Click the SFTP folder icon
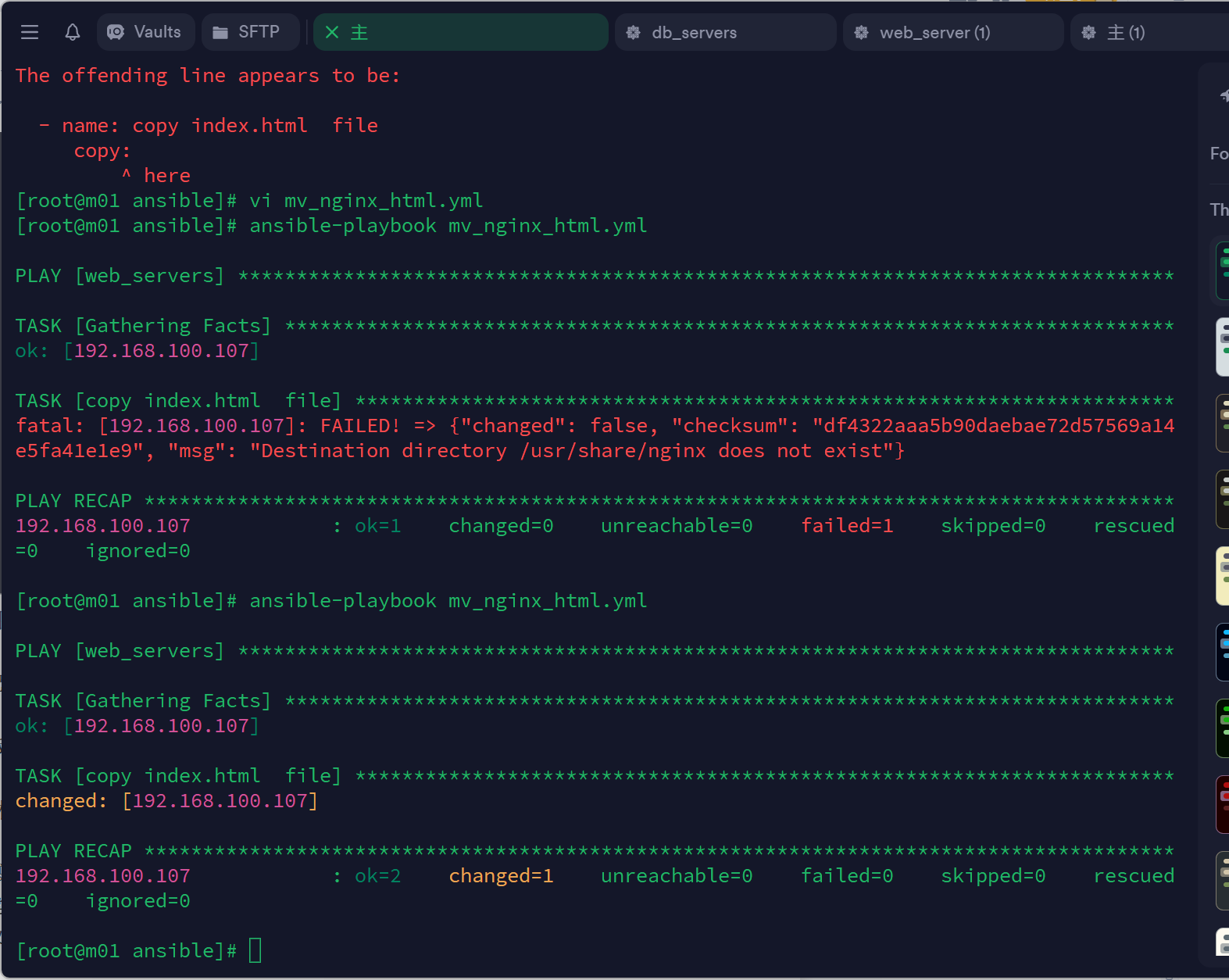The image size is (1229, 980). pyautogui.click(x=220, y=32)
